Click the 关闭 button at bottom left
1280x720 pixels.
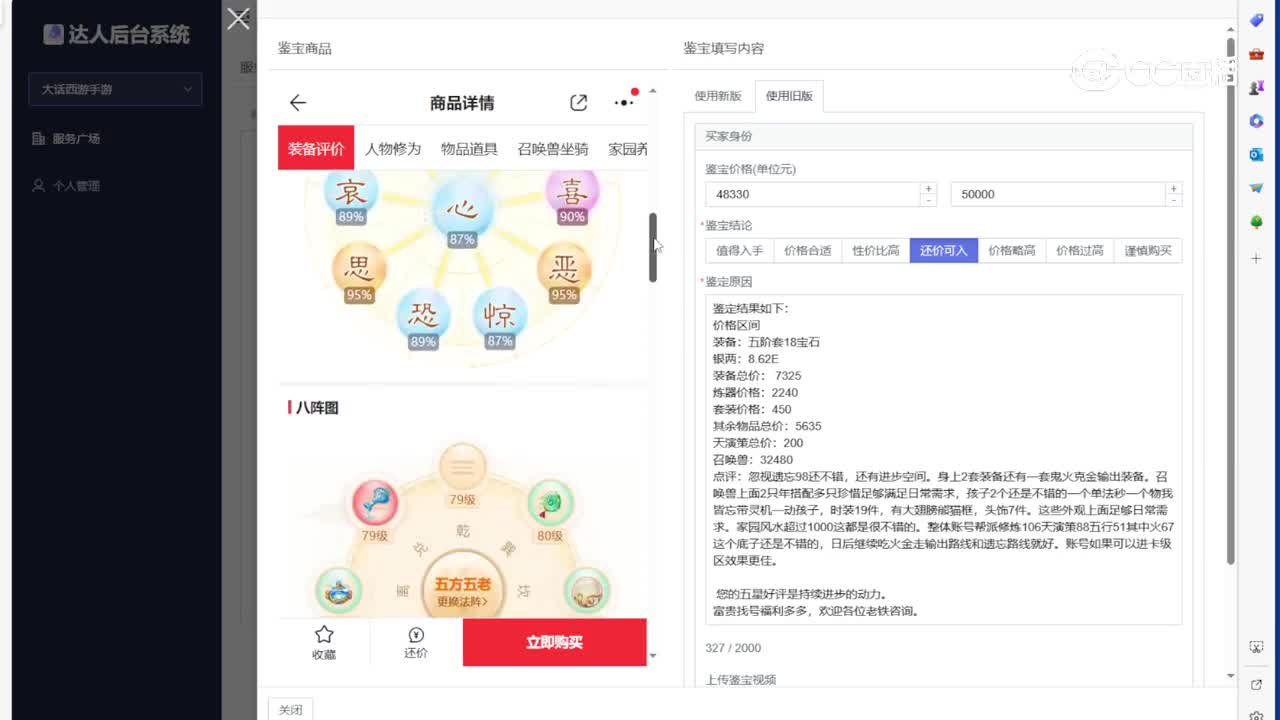(289, 709)
